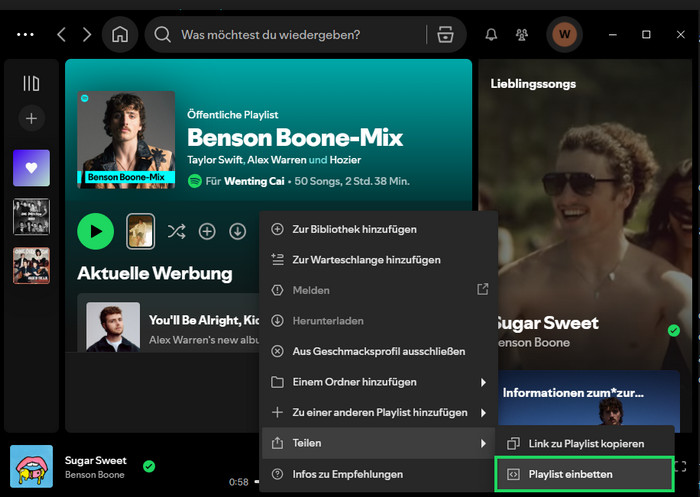This screenshot has height=497, width=700.
Task: Click the Spotify logo beside 'Für Wenting Cai'
Action: 195,181
